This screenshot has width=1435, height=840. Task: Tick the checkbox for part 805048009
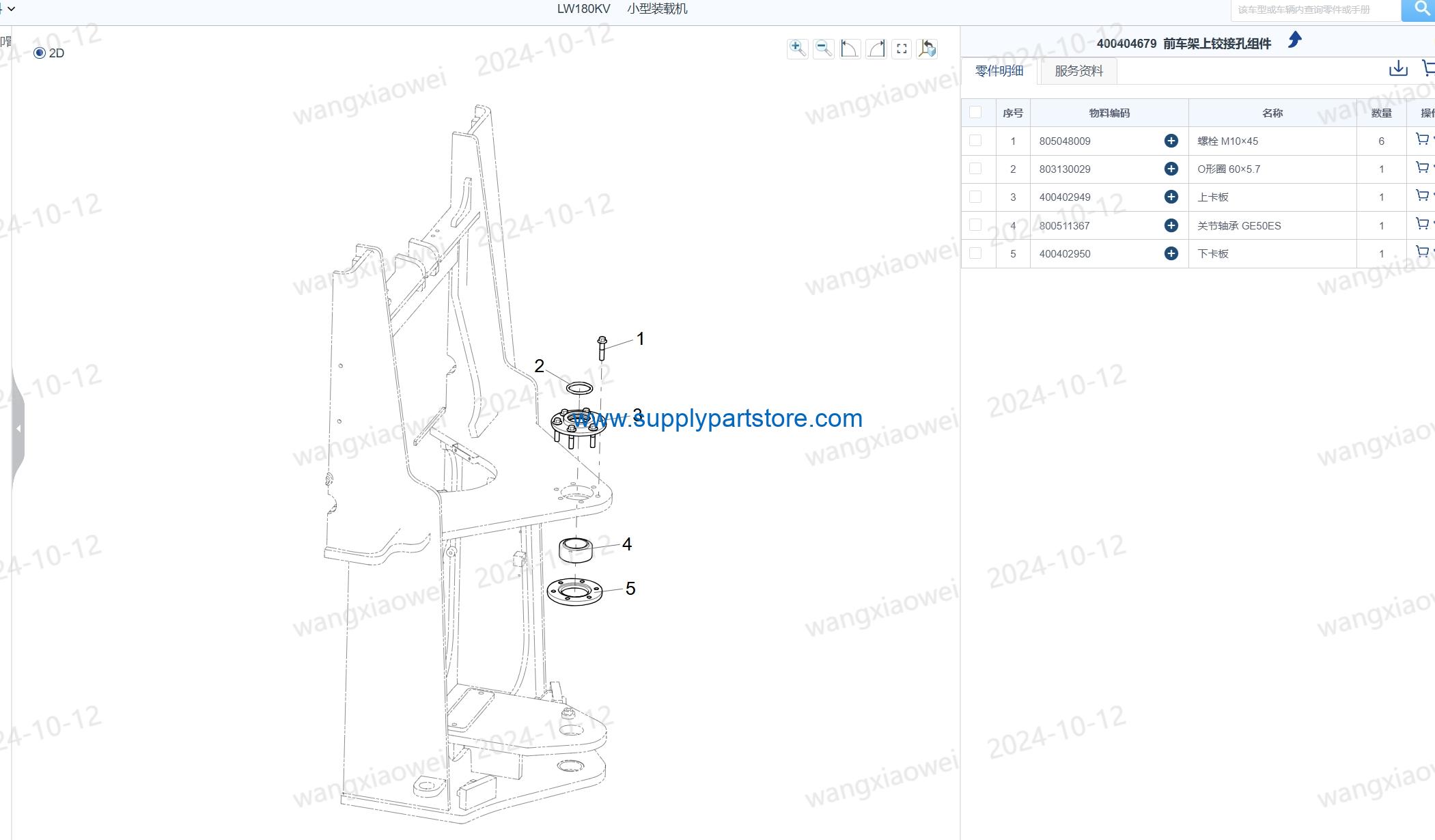[975, 140]
